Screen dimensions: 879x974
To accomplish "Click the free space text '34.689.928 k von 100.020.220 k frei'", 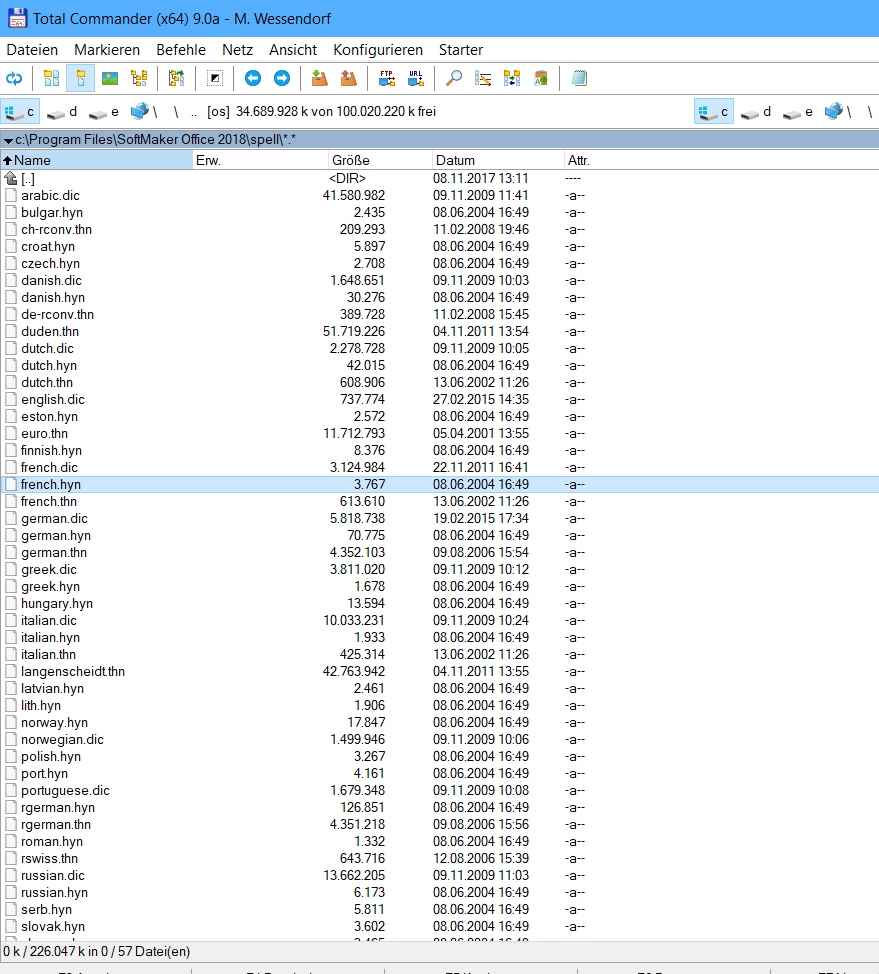I will tap(336, 112).
